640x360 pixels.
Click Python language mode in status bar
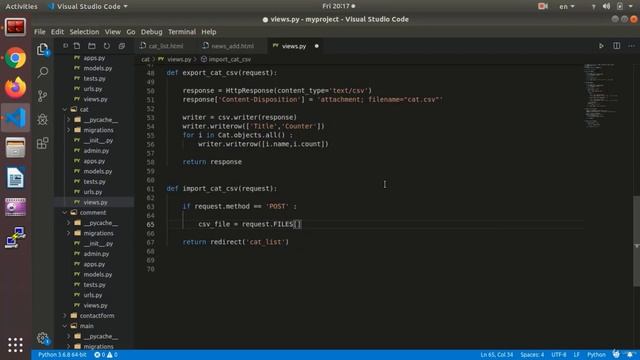(596, 355)
